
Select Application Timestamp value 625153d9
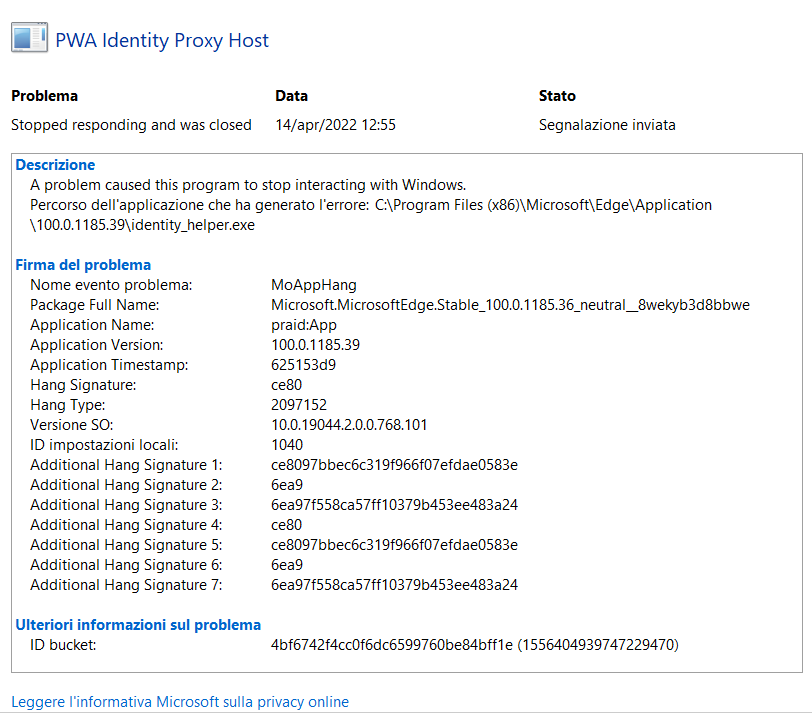click(303, 365)
